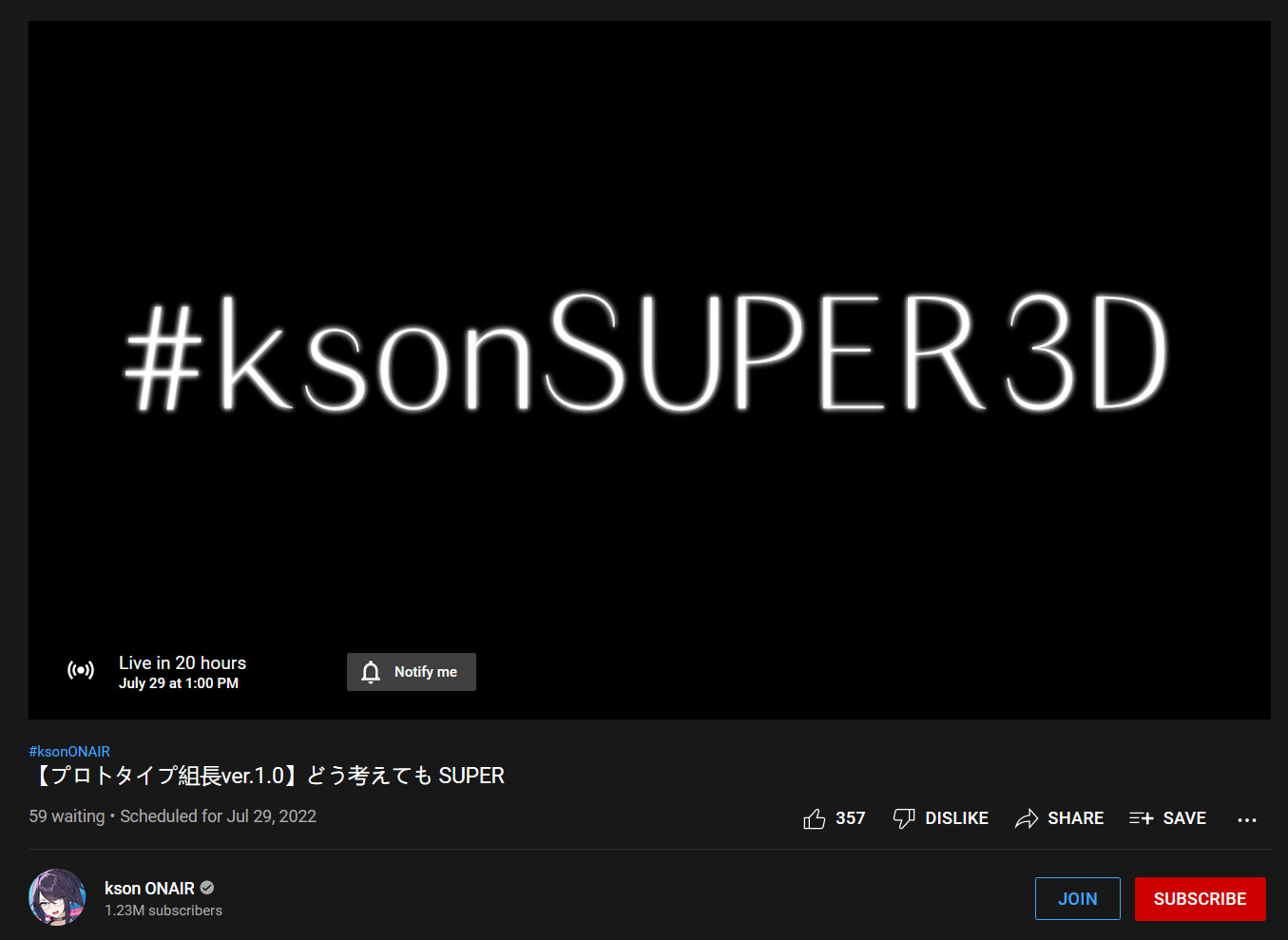This screenshot has width=1288, height=940.
Task: Click the 357 like count
Action: (851, 818)
